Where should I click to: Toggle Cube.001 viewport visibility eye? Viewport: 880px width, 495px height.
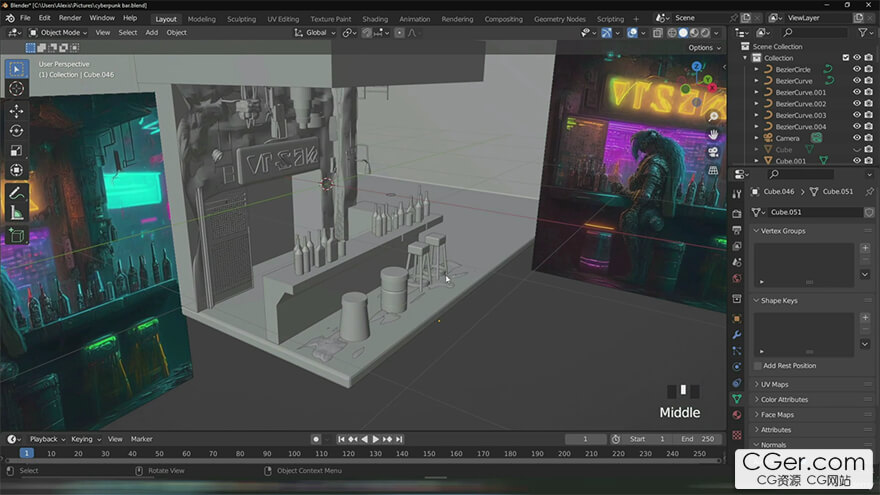(x=857, y=161)
